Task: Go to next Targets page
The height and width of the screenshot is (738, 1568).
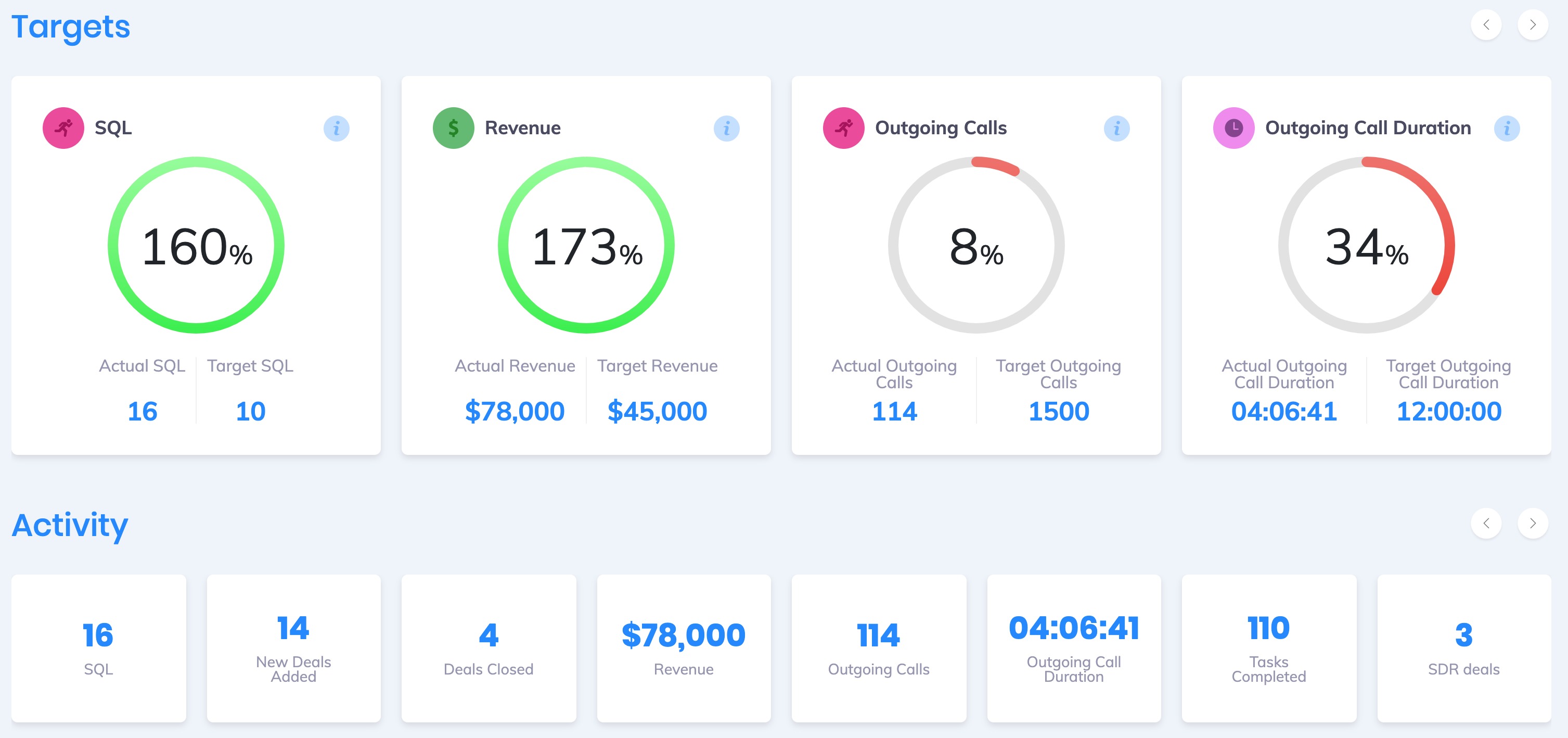Action: point(1533,25)
